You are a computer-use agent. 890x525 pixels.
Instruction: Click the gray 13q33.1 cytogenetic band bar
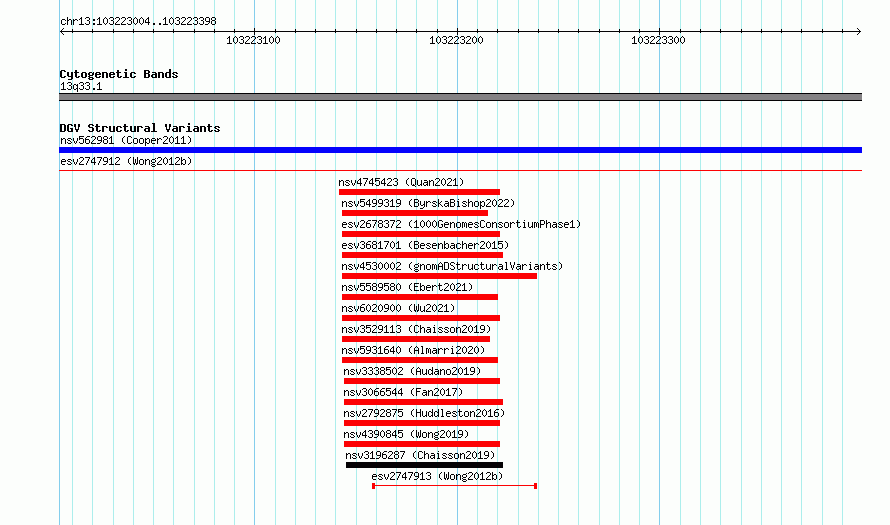coord(460,97)
